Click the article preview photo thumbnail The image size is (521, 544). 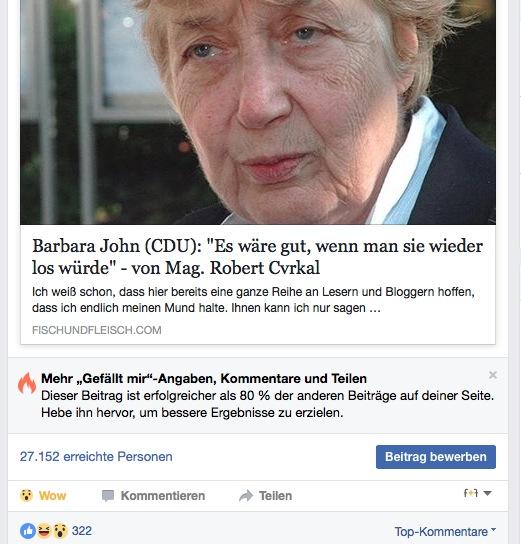258,112
